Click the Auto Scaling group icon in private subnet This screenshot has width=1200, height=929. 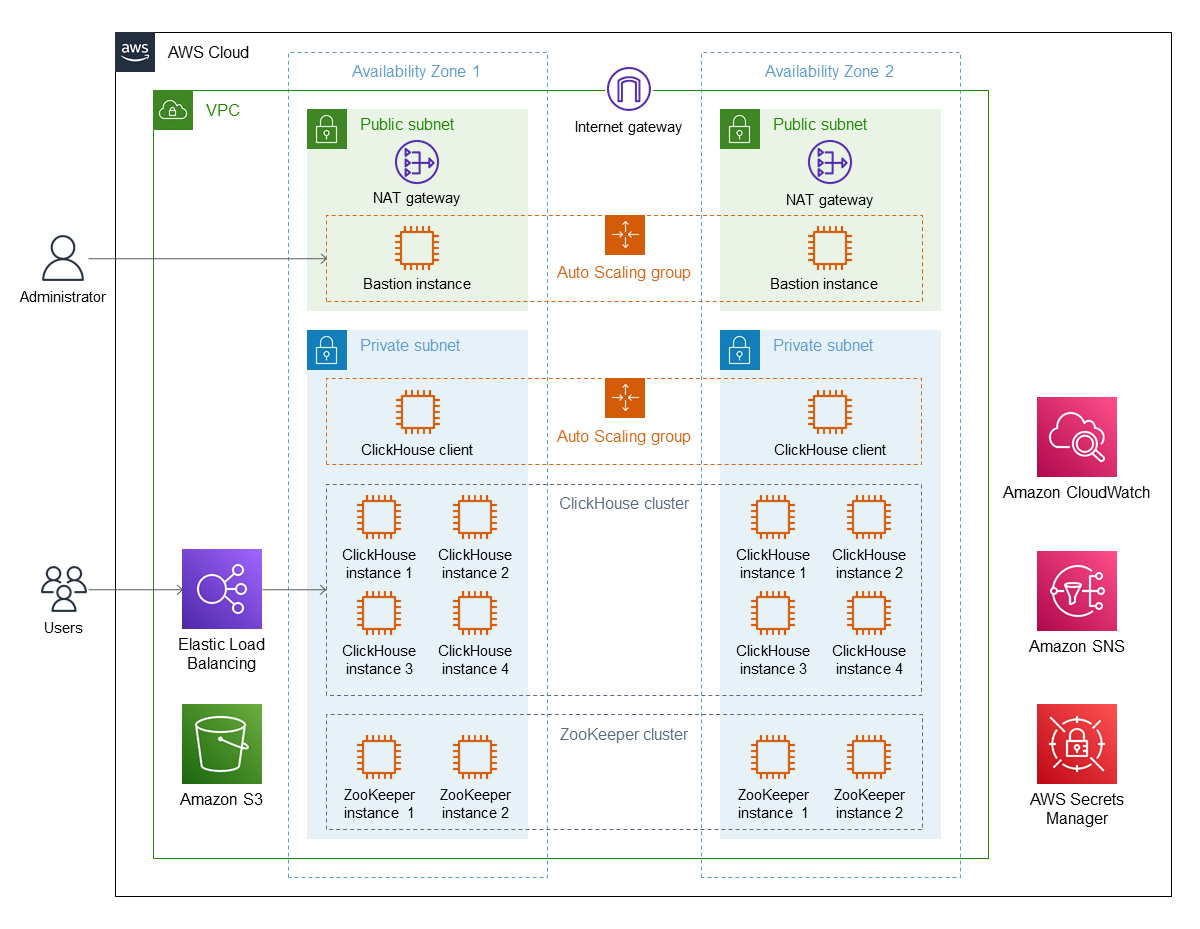(625, 398)
